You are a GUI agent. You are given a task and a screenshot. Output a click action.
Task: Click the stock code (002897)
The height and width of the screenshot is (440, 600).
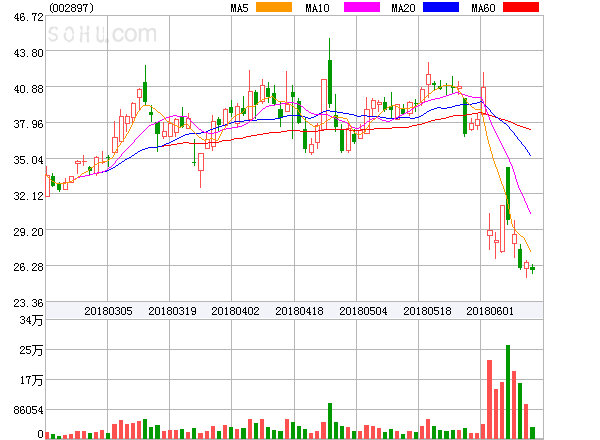click(72, 8)
